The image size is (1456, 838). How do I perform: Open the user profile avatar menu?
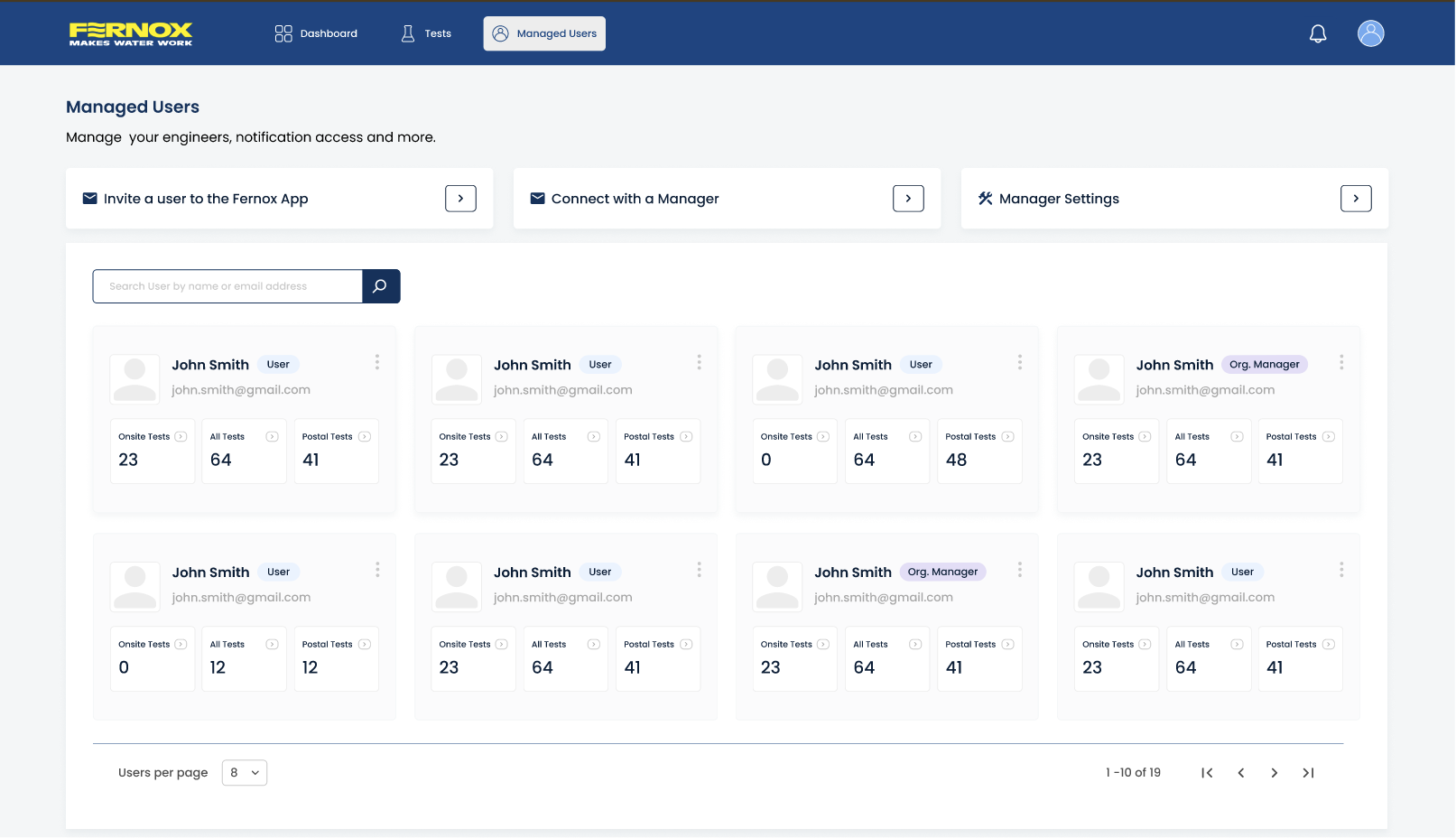tap(1370, 33)
